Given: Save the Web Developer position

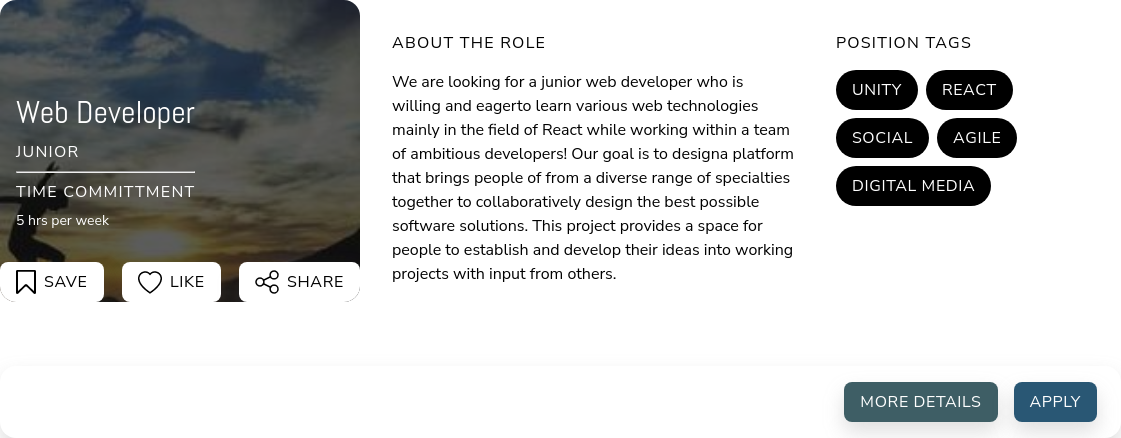Looking at the screenshot, I should pyautogui.click(x=51, y=282).
